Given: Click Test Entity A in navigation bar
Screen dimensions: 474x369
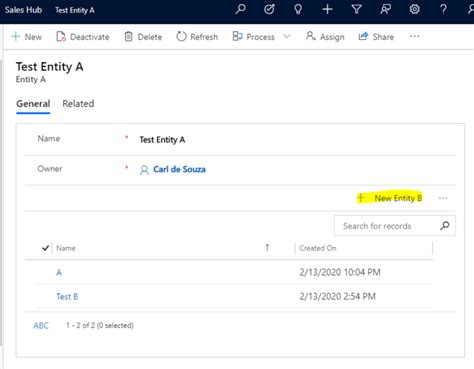Looking at the screenshot, I should pos(75,10).
